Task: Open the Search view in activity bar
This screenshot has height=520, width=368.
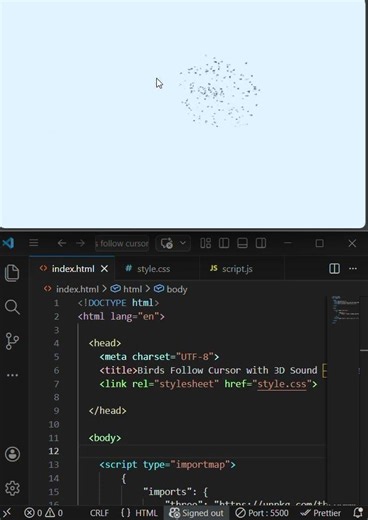Action: [12, 307]
